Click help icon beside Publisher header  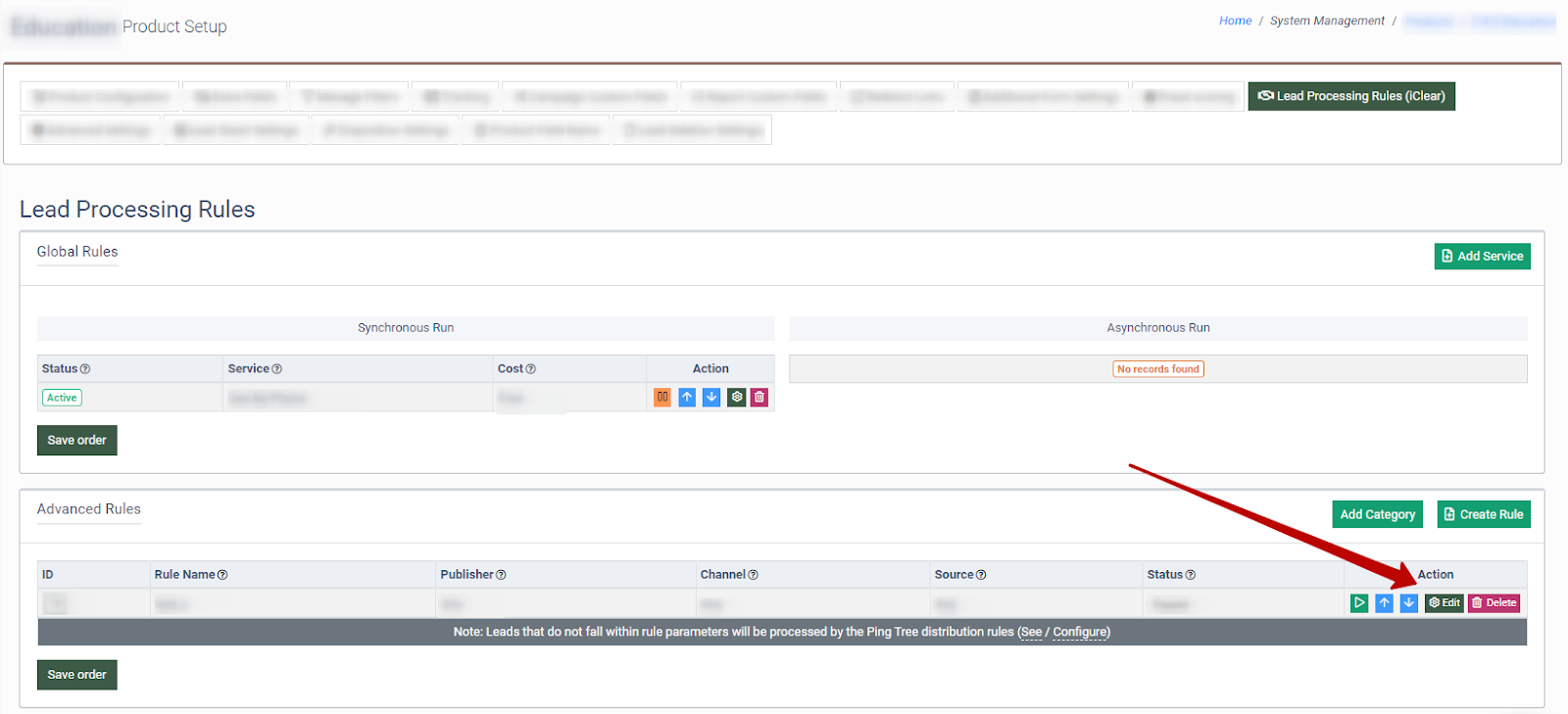(x=501, y=575)
